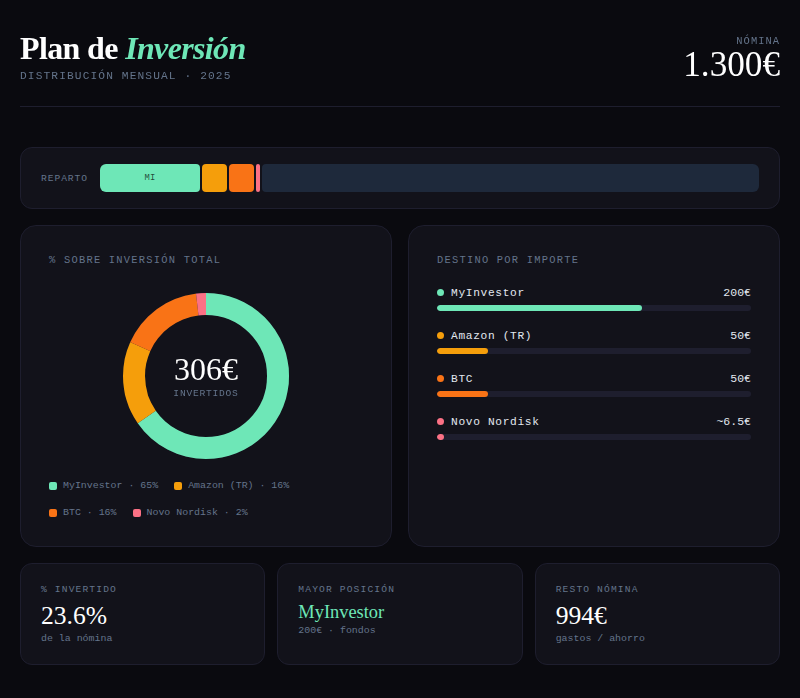Click the Novo Nordisk pink progress bar

(441, 437)
